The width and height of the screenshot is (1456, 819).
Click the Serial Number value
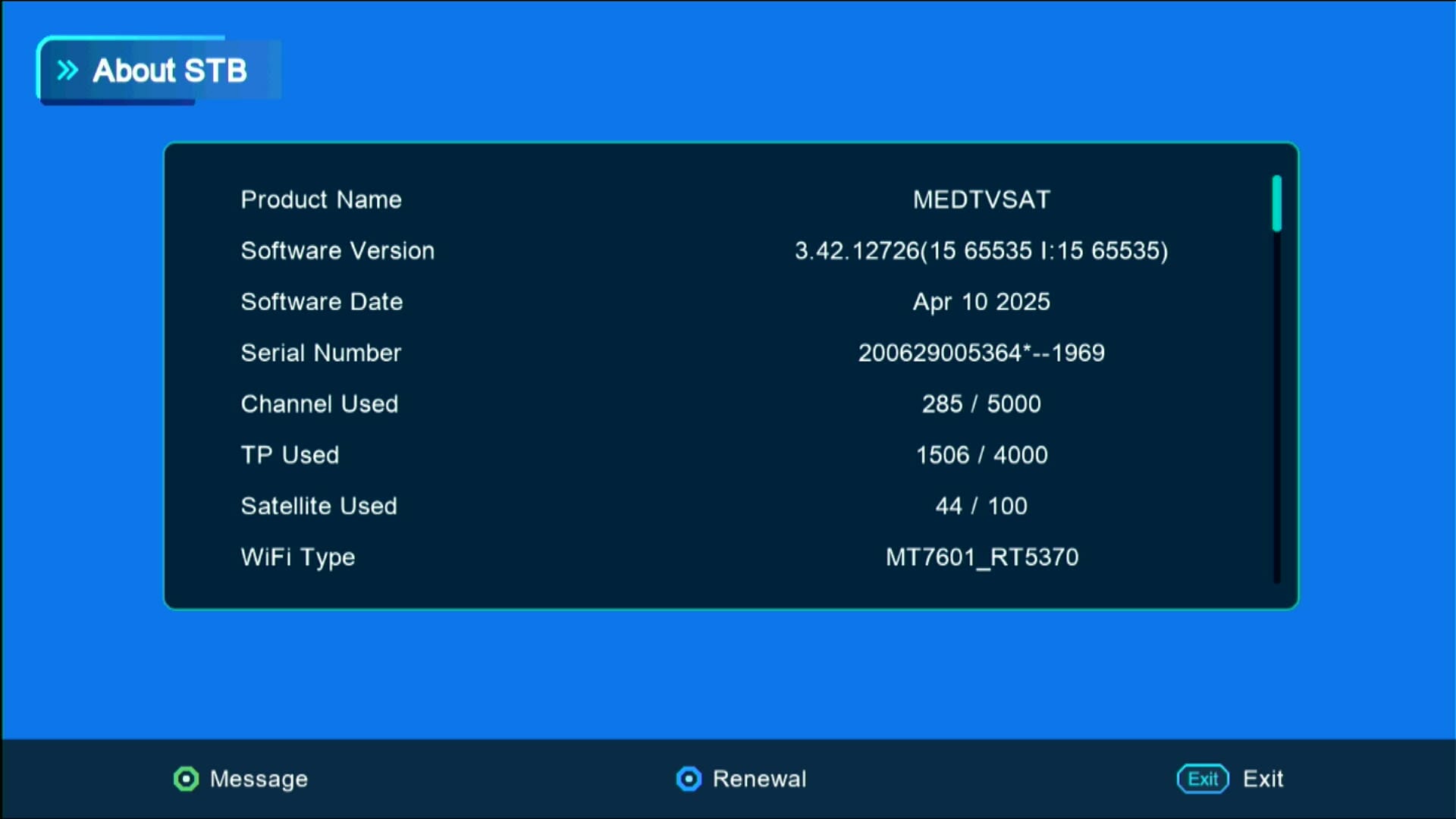[x=981, y=353]
